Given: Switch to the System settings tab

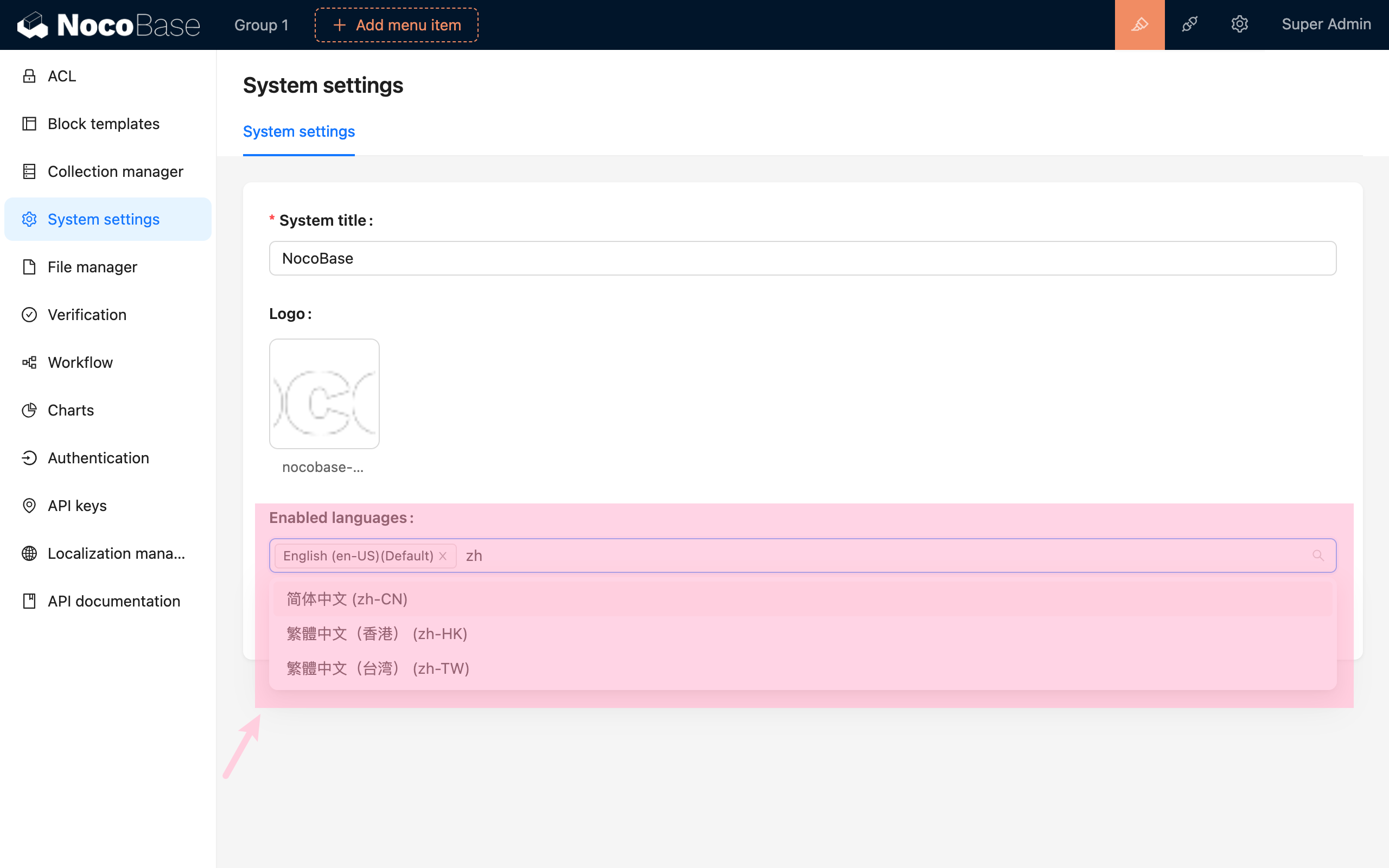Looking at the screenshot, I should (x=298, y=131).
